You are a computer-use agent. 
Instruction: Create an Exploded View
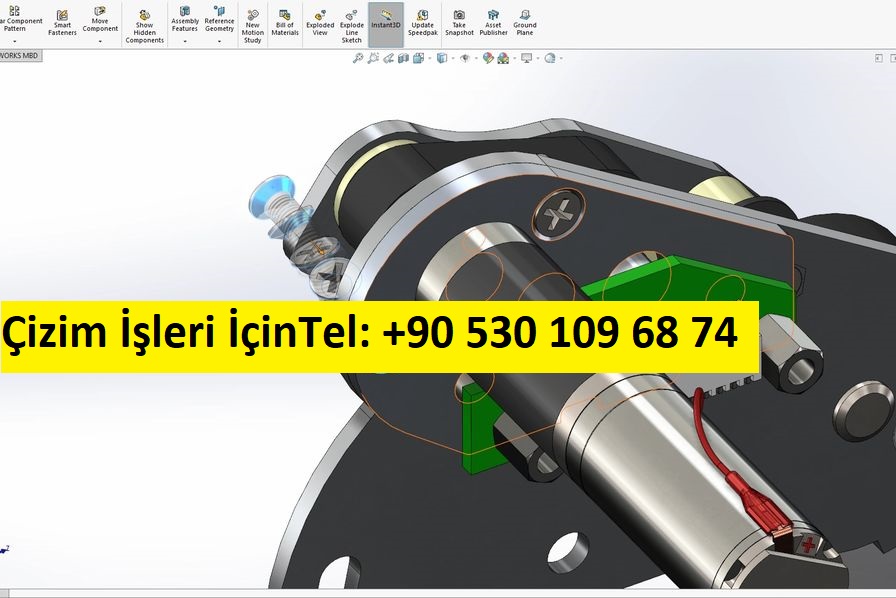pos(320,23)
